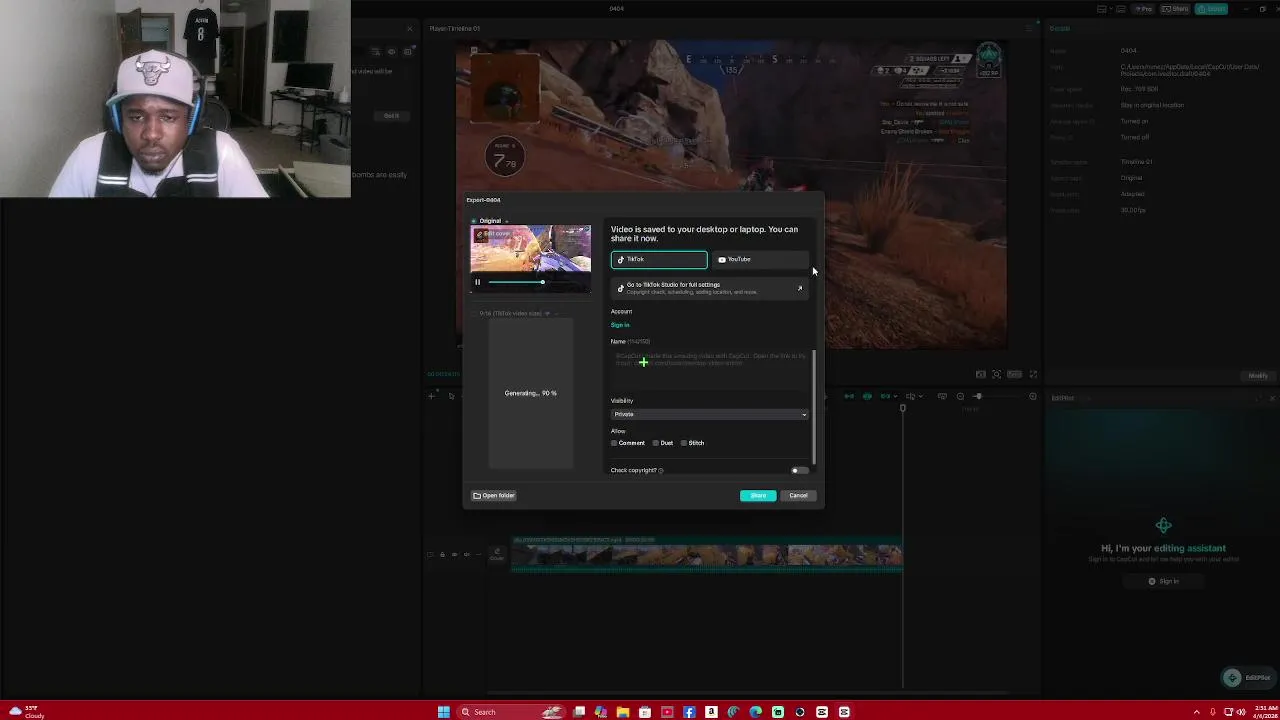
Task: Click the taskbar Search box
Action: pos(512,712)
